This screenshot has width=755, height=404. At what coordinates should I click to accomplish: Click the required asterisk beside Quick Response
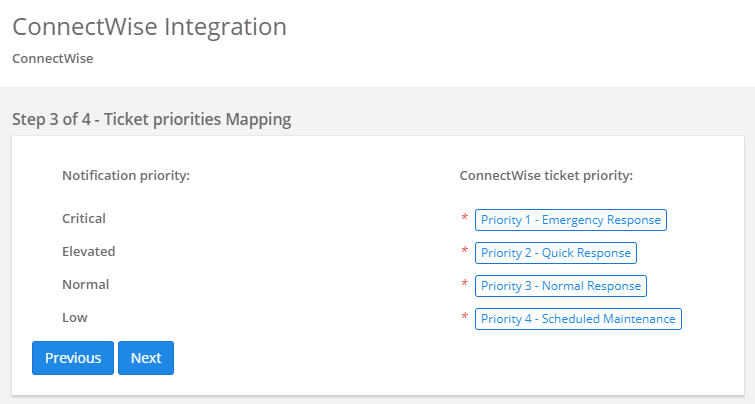pyautogui.click(x=465, y=250)
